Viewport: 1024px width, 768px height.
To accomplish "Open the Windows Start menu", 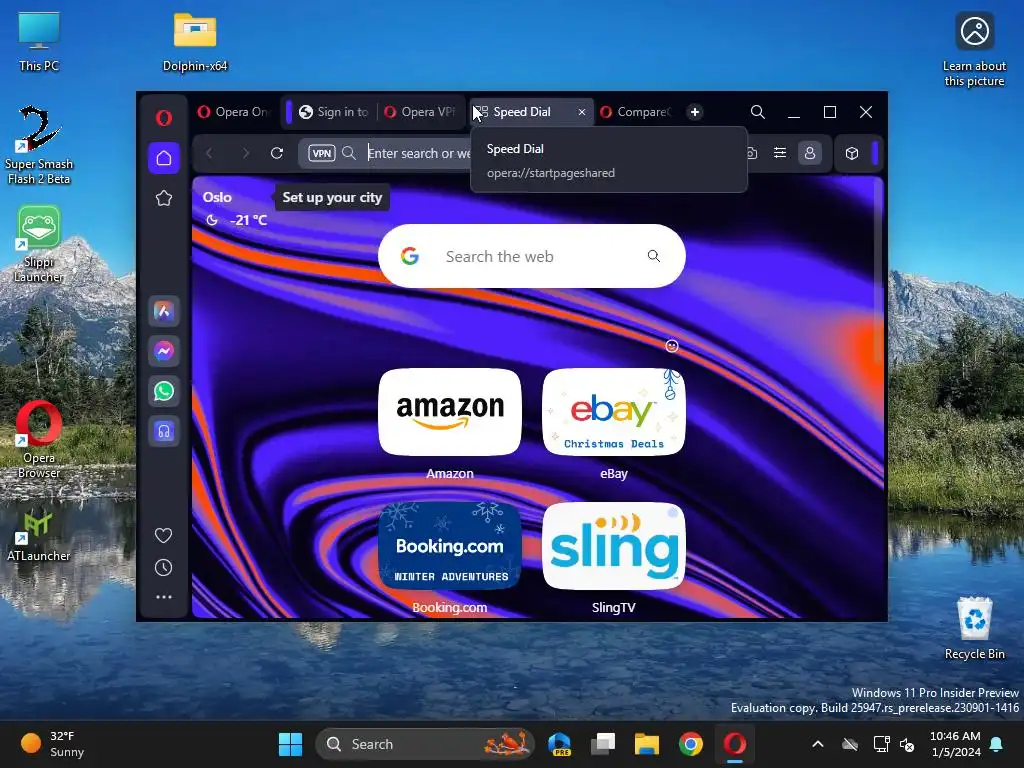I will [291, 744].
